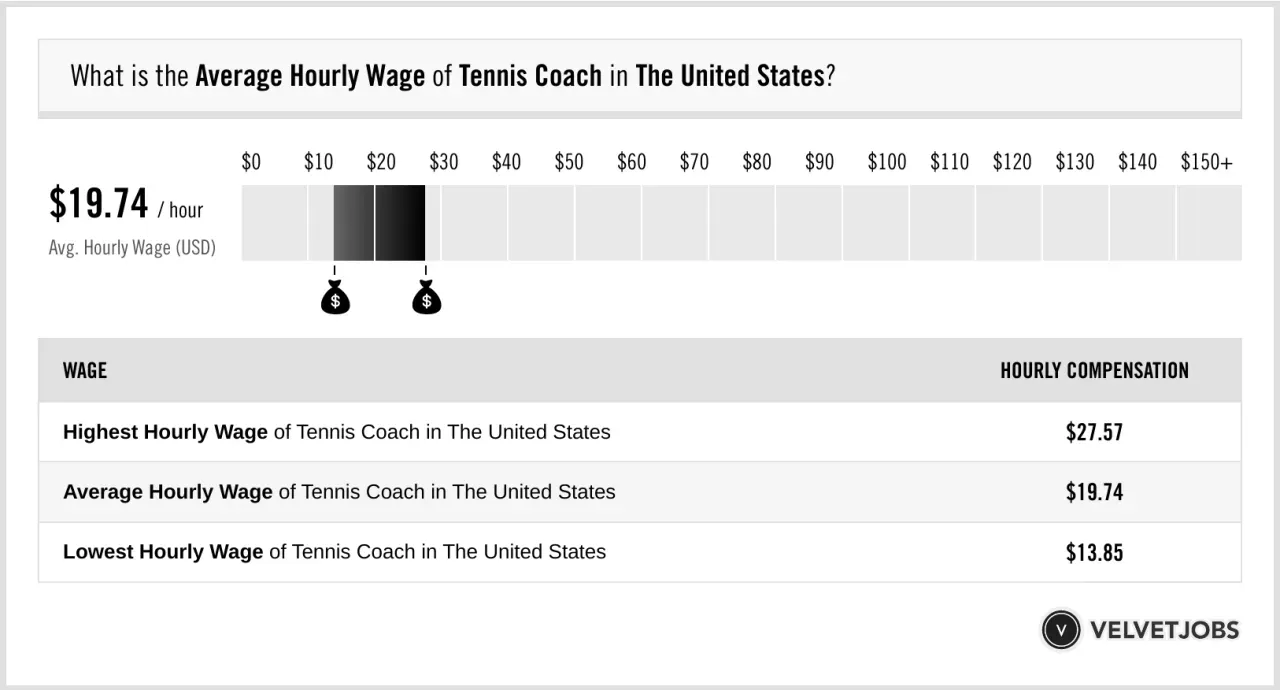Click the dark wage range bar

380,223
